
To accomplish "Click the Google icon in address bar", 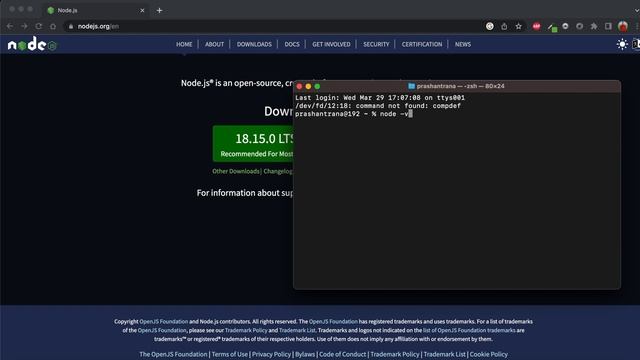I will 490,26.
